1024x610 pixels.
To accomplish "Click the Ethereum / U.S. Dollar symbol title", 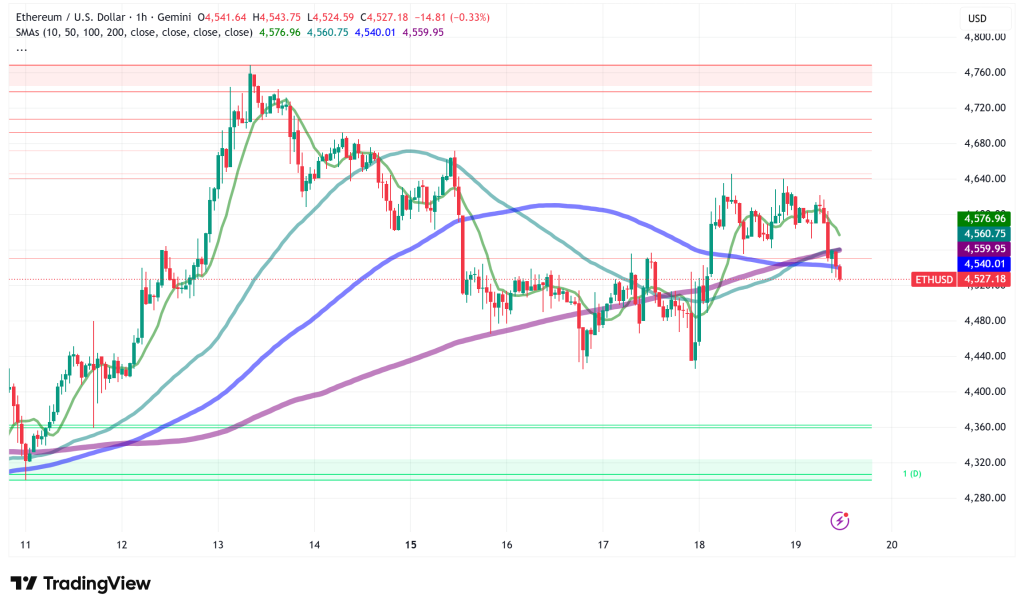I will coord(71,17).
